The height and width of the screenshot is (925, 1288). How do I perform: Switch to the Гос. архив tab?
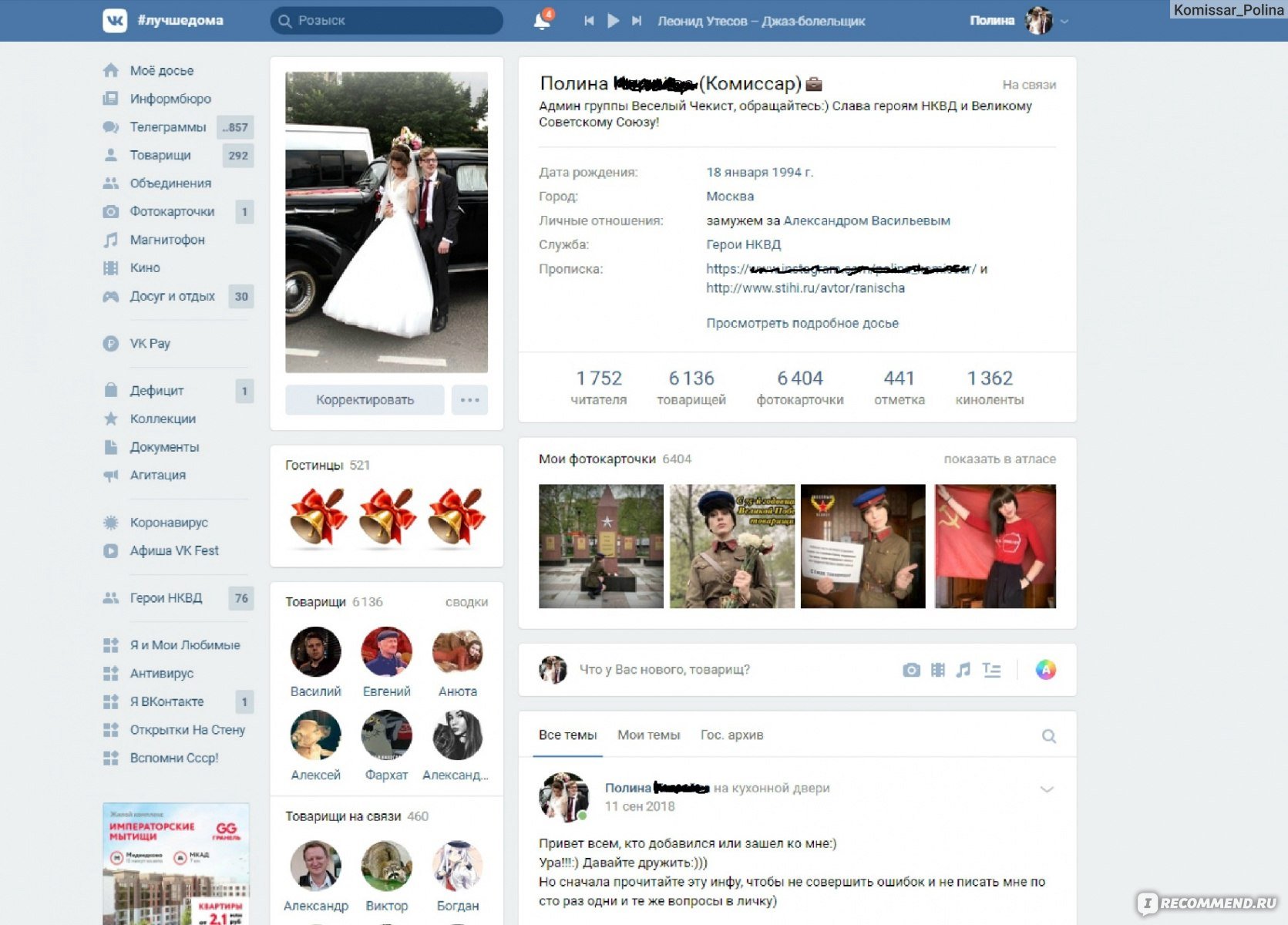pos(731,735)
